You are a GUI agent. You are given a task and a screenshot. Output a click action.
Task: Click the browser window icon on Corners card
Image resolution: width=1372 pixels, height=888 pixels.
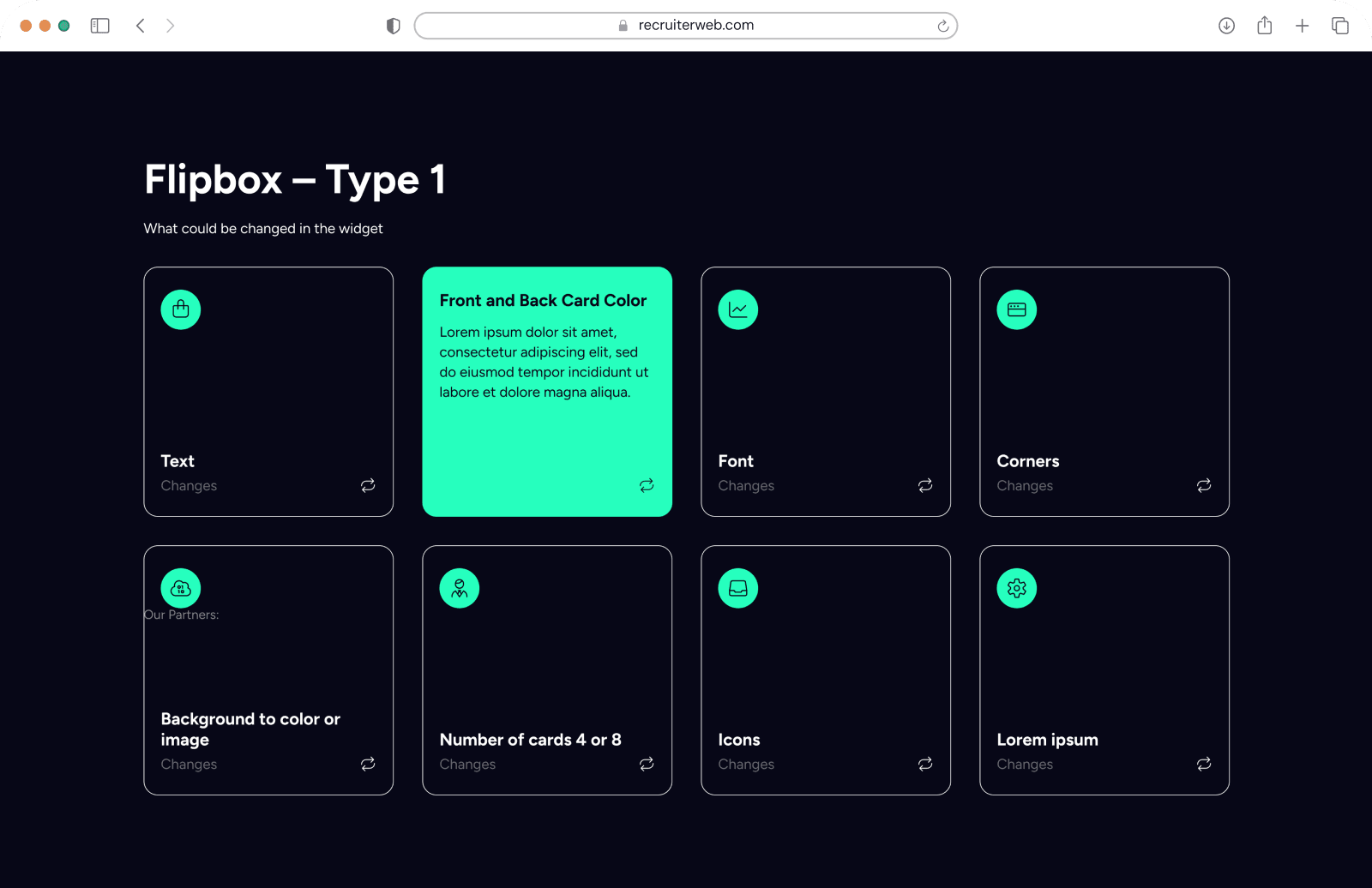coord(1017,309)
